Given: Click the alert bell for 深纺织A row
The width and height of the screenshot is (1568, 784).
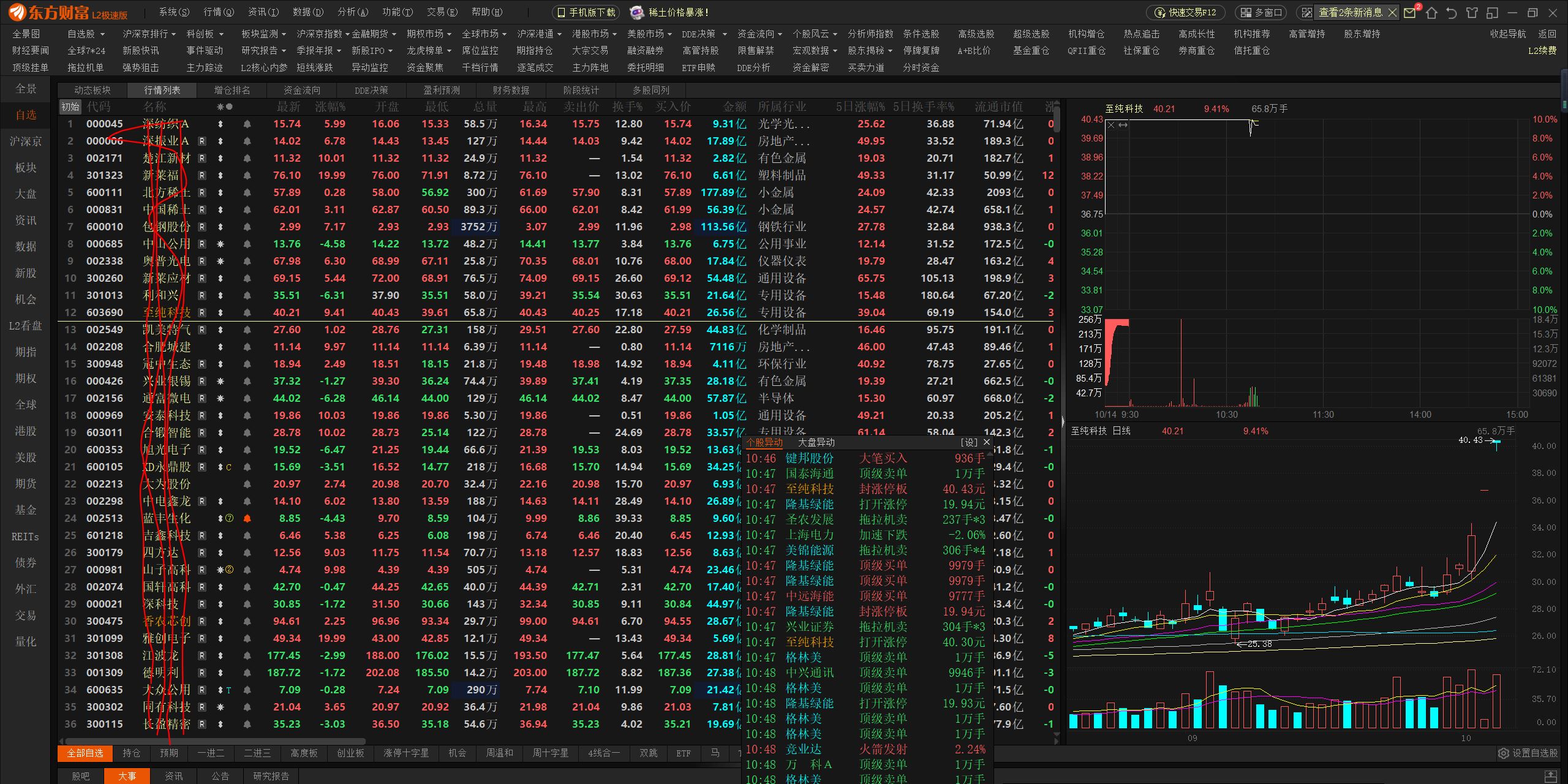Looking at the screenshot, I should [247, 124].
